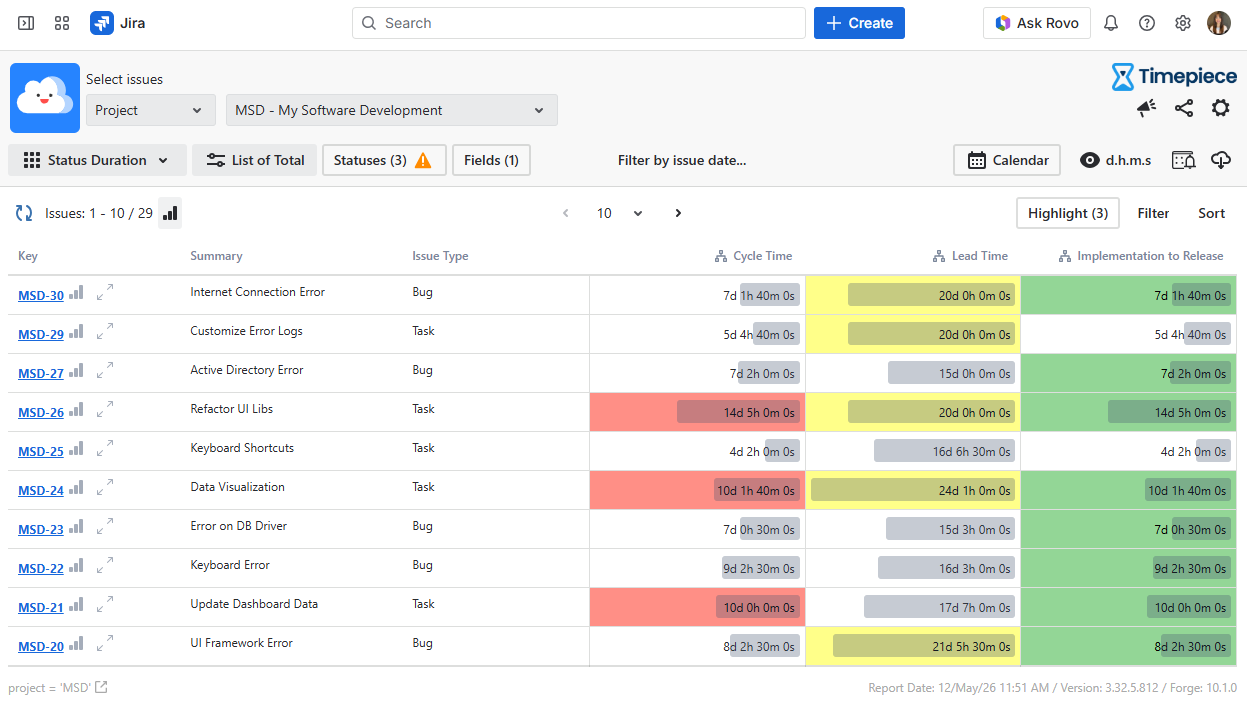Click the Statuses warning triangle icon

[423, 160]
